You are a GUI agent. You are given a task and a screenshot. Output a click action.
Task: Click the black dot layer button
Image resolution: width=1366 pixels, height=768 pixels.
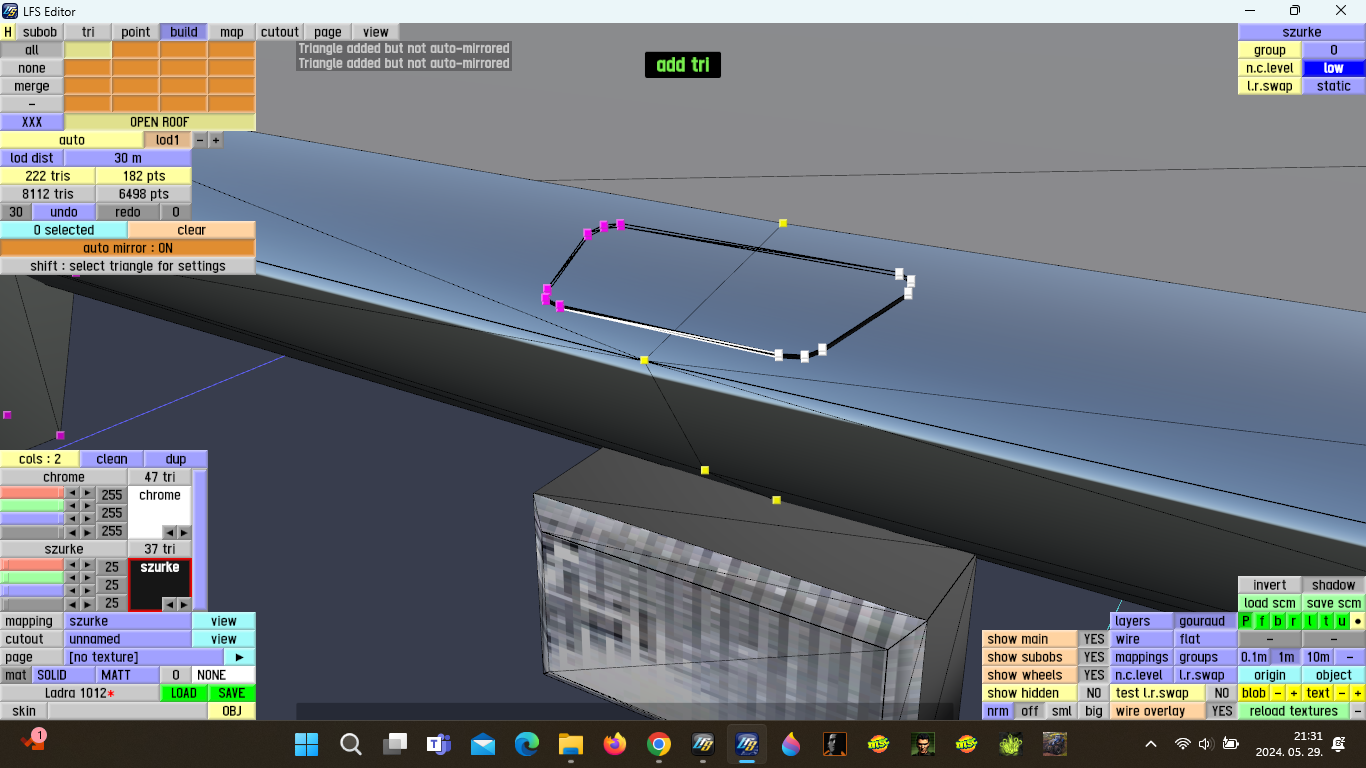(1358, 621)
